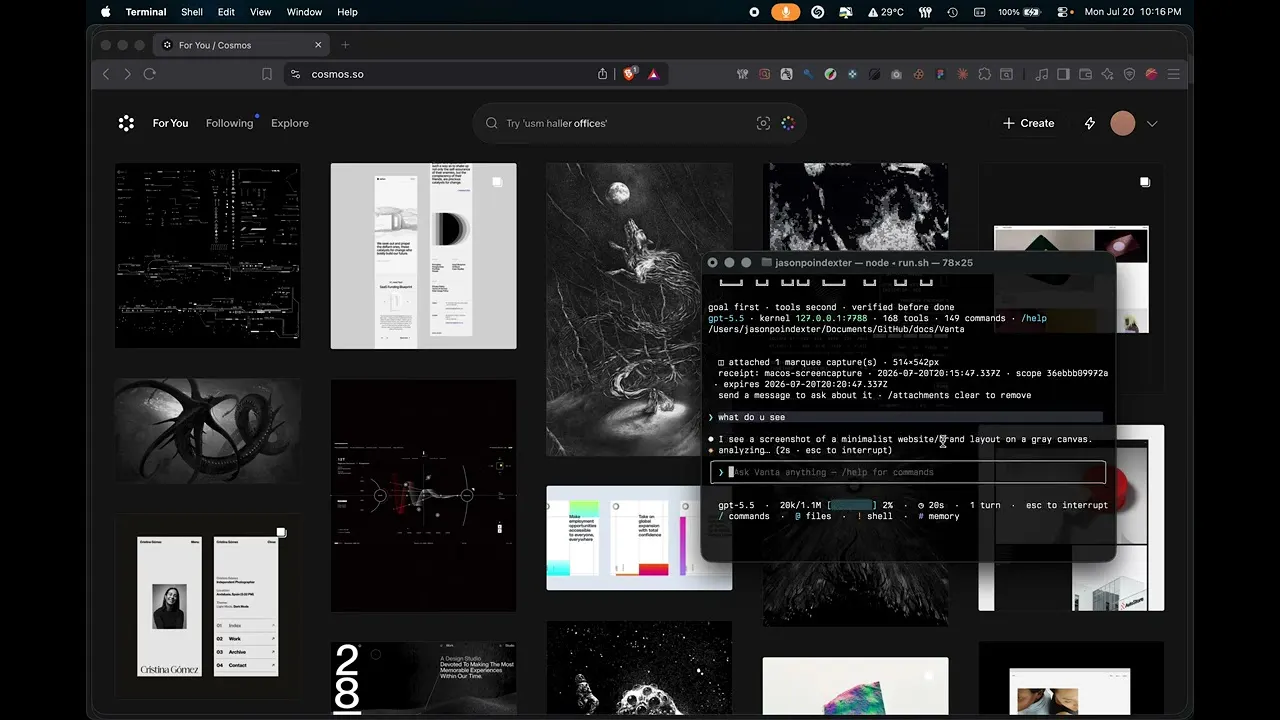Viewport: 1280px width, 720px height.
Task: Click the Cosmos logo in the site header
Action: (x=126, y=123)
